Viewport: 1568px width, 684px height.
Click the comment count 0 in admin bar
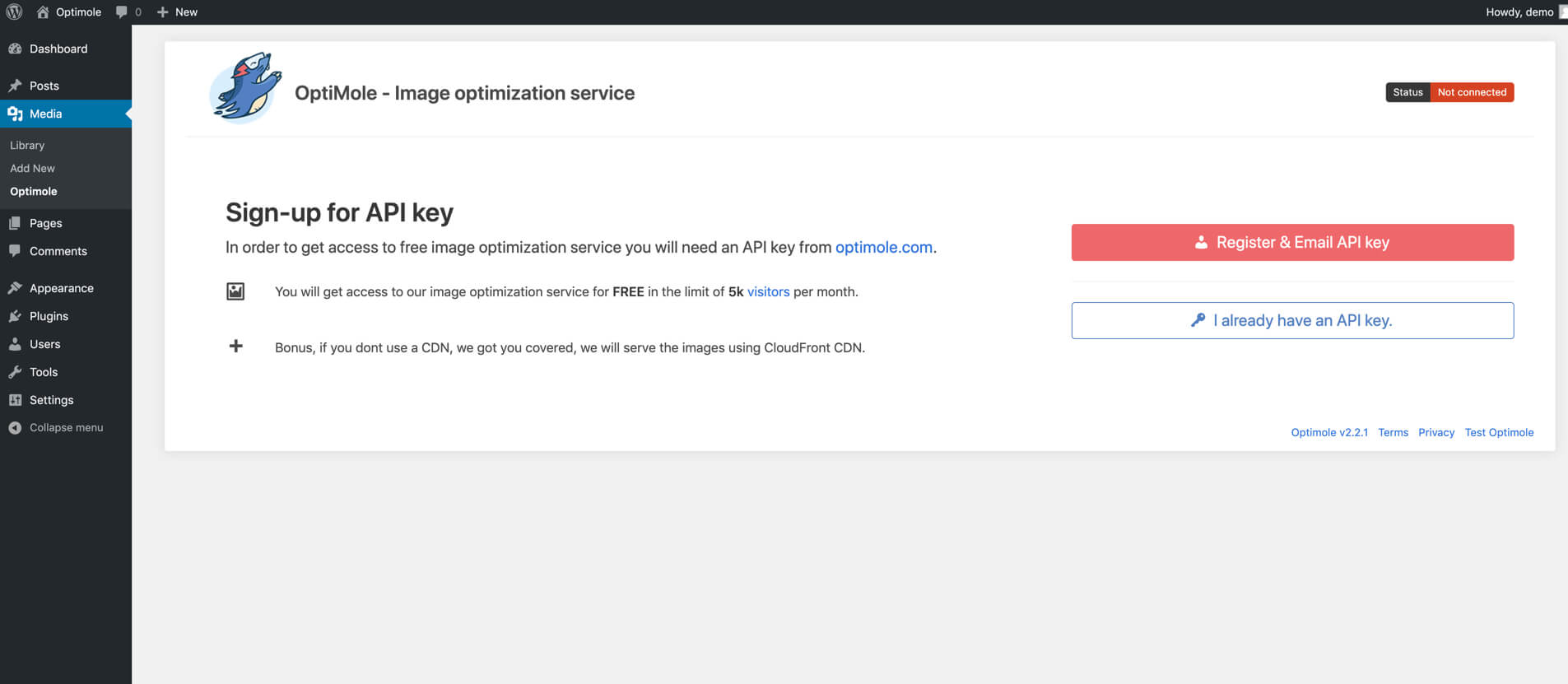coord(138,12)
